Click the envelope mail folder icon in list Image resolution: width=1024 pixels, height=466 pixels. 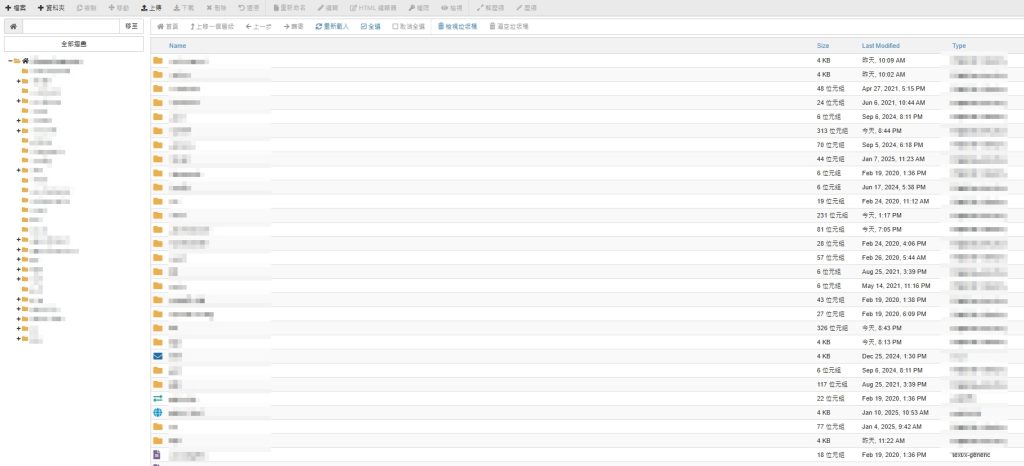point(157,356)
